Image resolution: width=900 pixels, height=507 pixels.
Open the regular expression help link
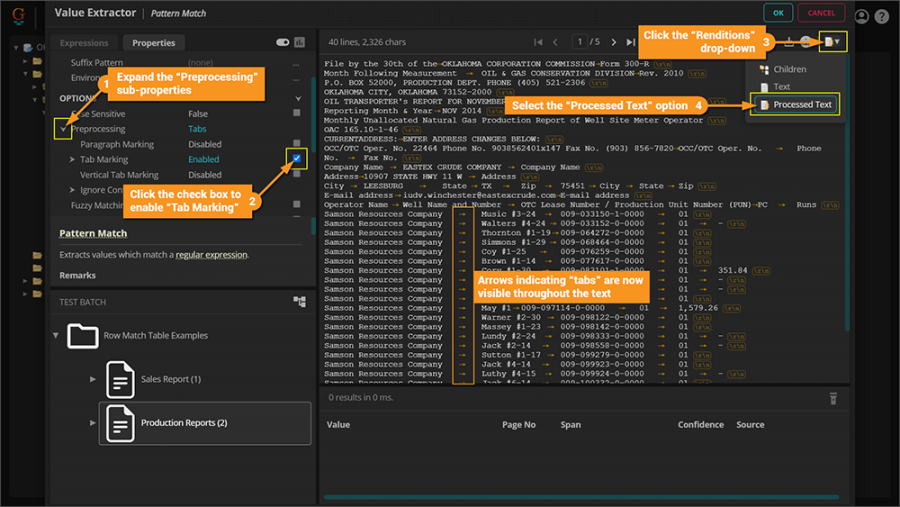click(211, 255)
